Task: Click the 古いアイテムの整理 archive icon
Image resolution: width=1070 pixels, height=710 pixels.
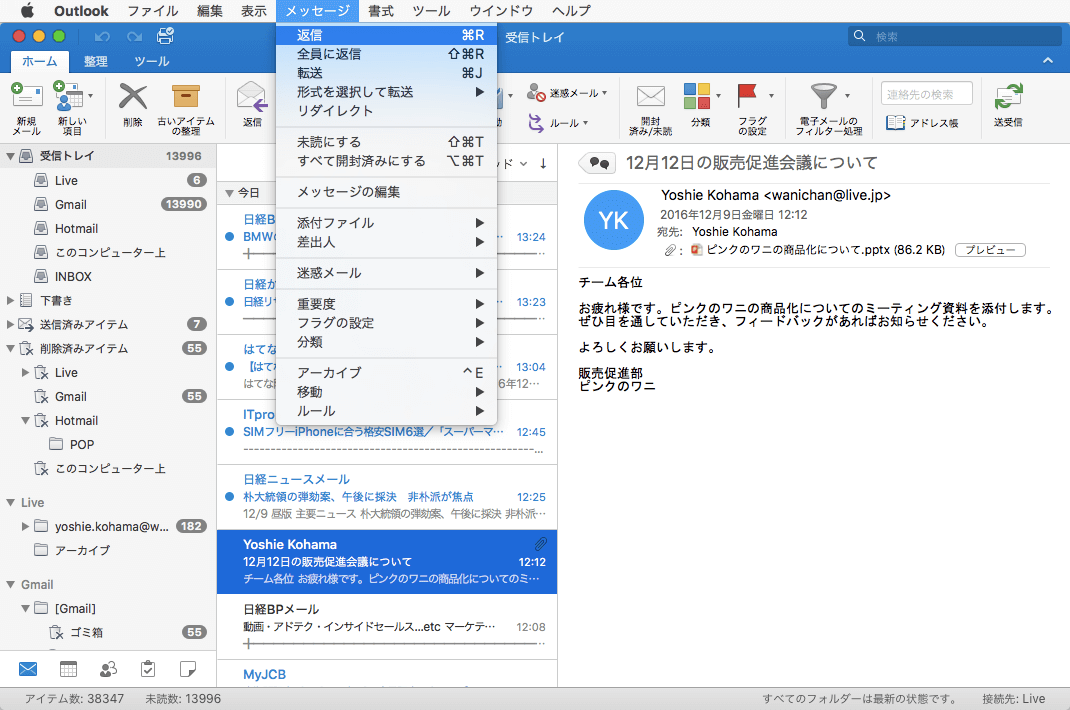Action: coord(186,96)
